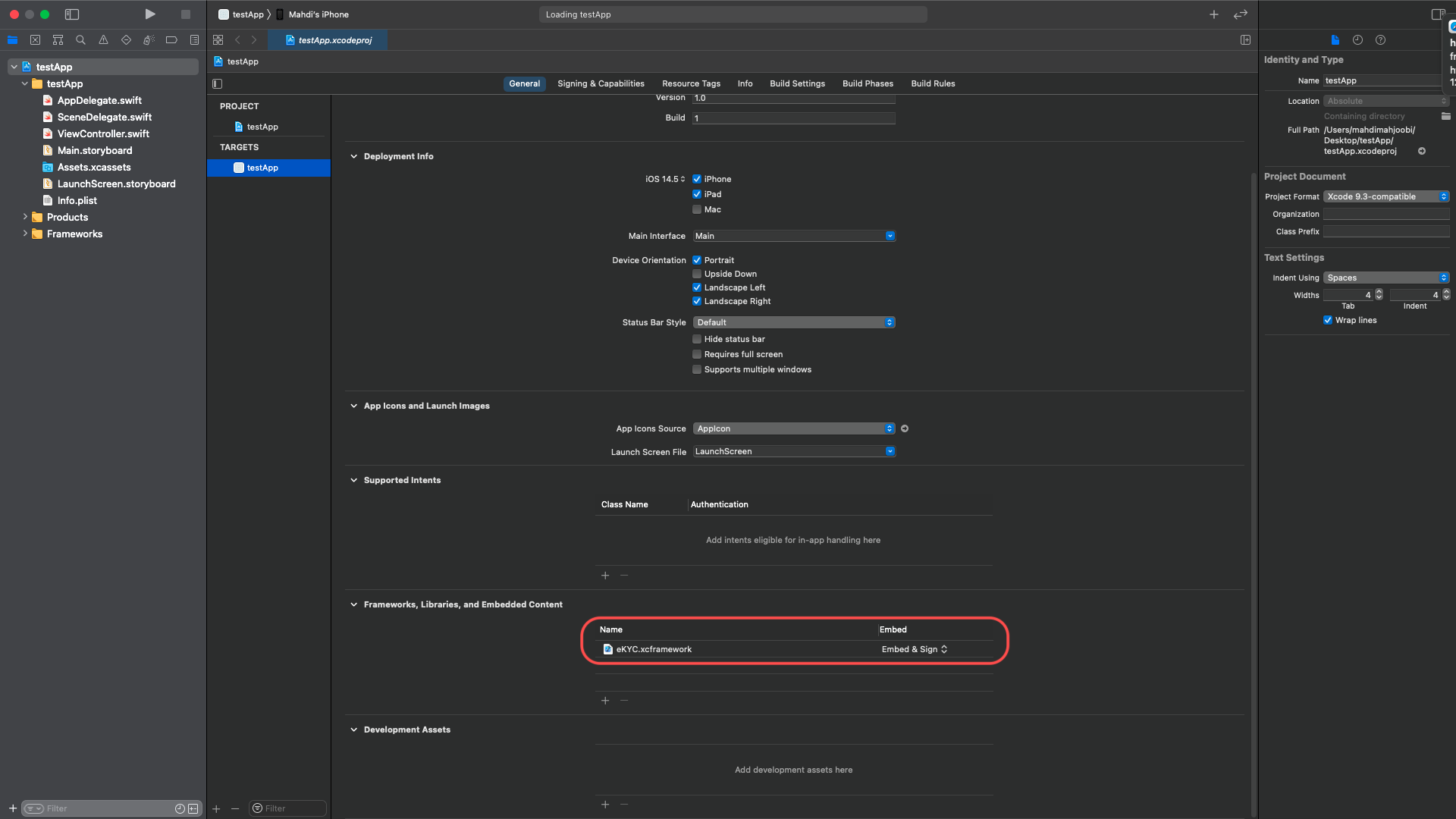Click the add button below Frameworks section
Viewport: 1456px width, 819px height.
[x=605, y=700]
